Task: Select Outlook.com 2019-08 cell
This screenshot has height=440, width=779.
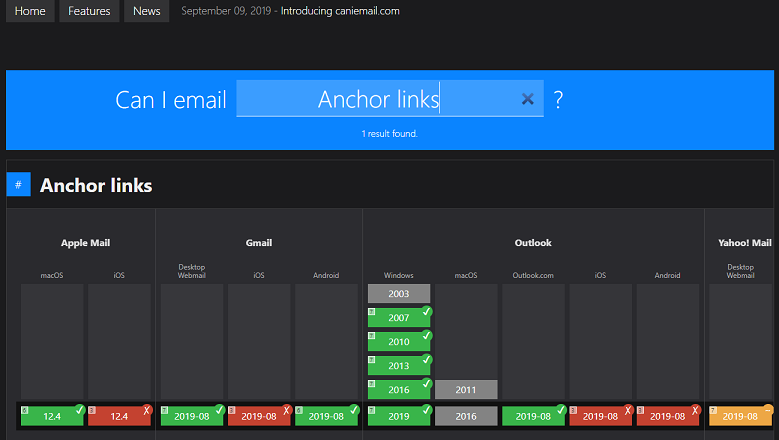Action: (533, 416)
